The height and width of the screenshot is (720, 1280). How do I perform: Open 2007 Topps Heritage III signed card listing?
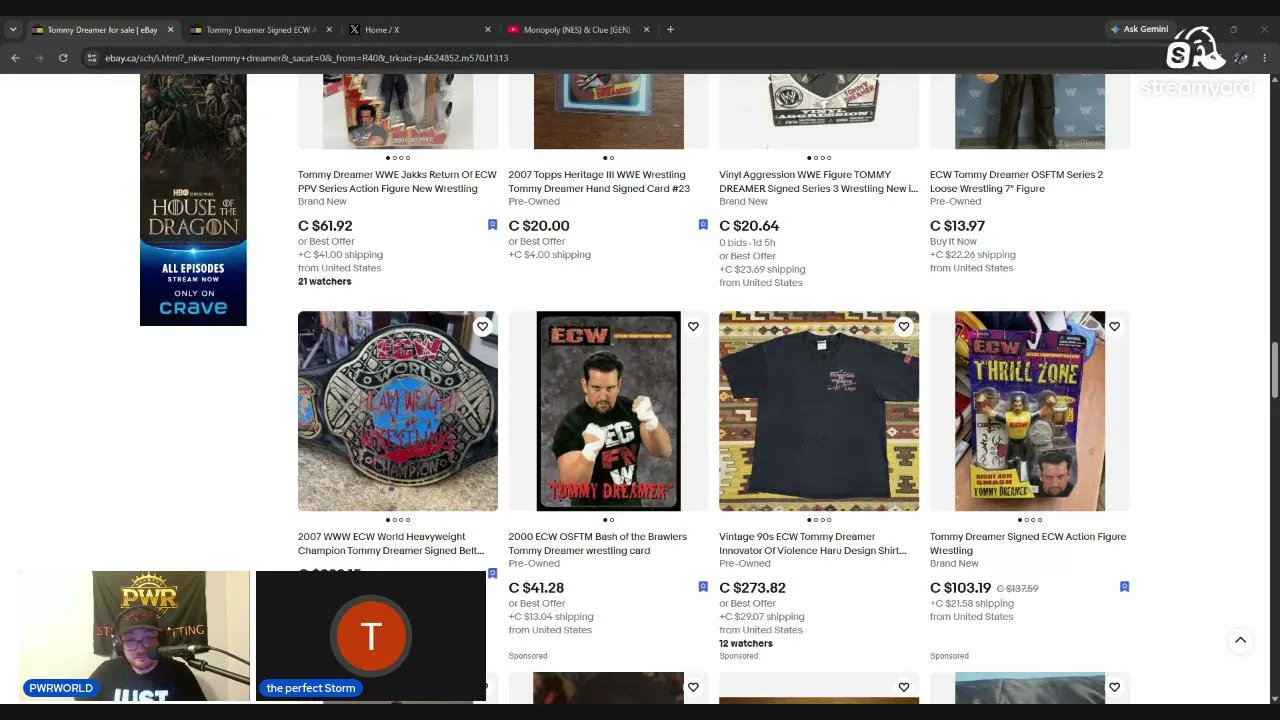[x=599, y=181]
